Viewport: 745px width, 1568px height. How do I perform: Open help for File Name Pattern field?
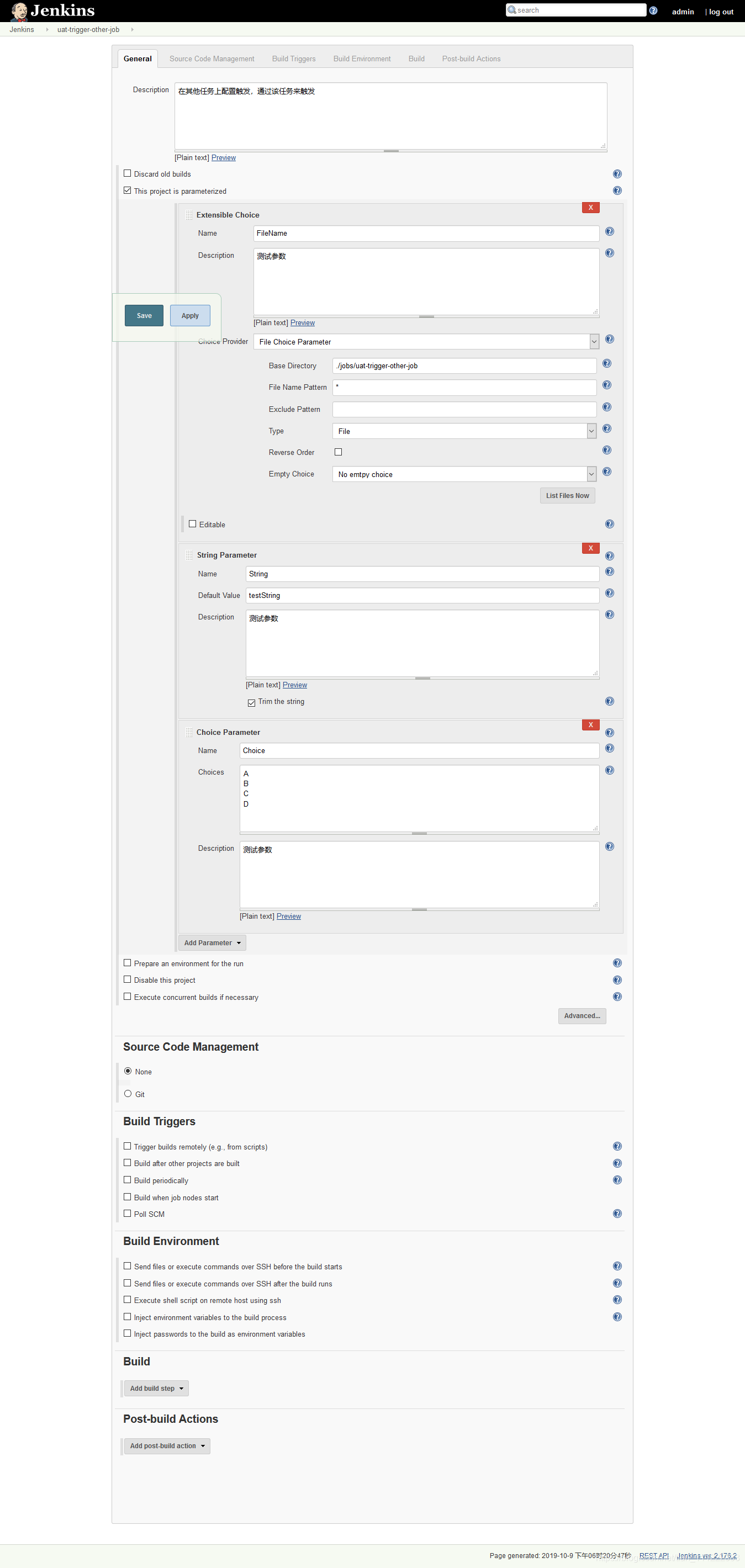point(607,385)
